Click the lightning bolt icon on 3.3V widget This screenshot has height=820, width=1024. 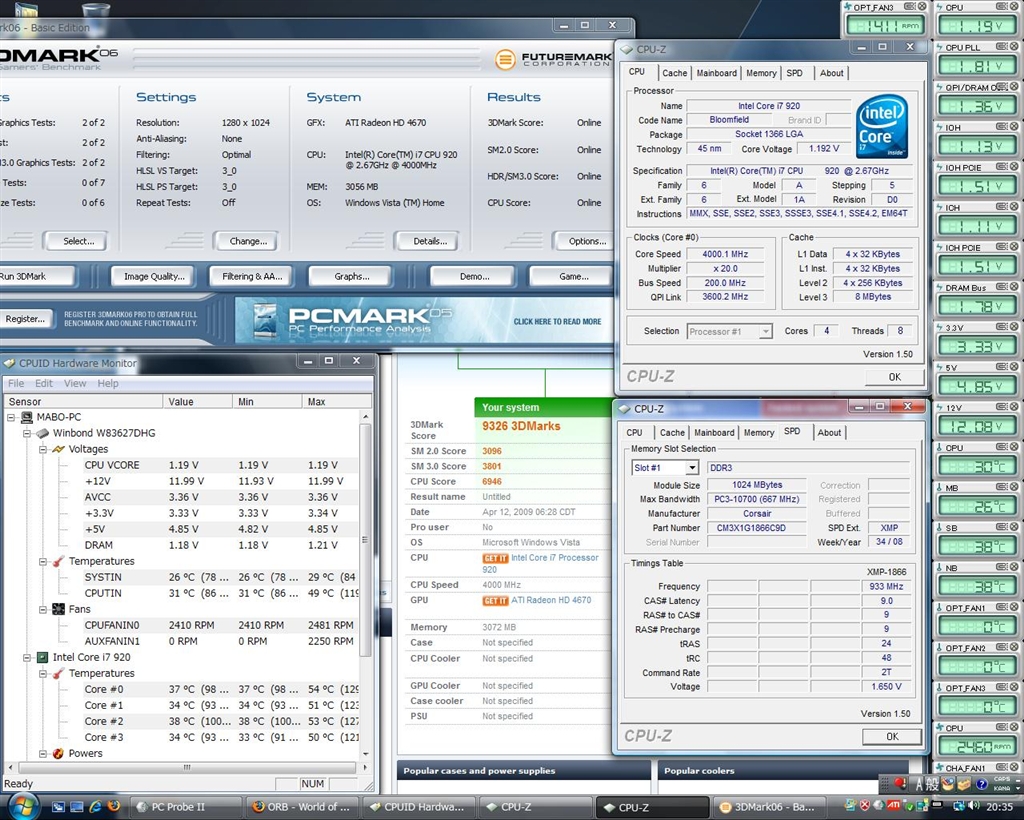click(941, 327)
